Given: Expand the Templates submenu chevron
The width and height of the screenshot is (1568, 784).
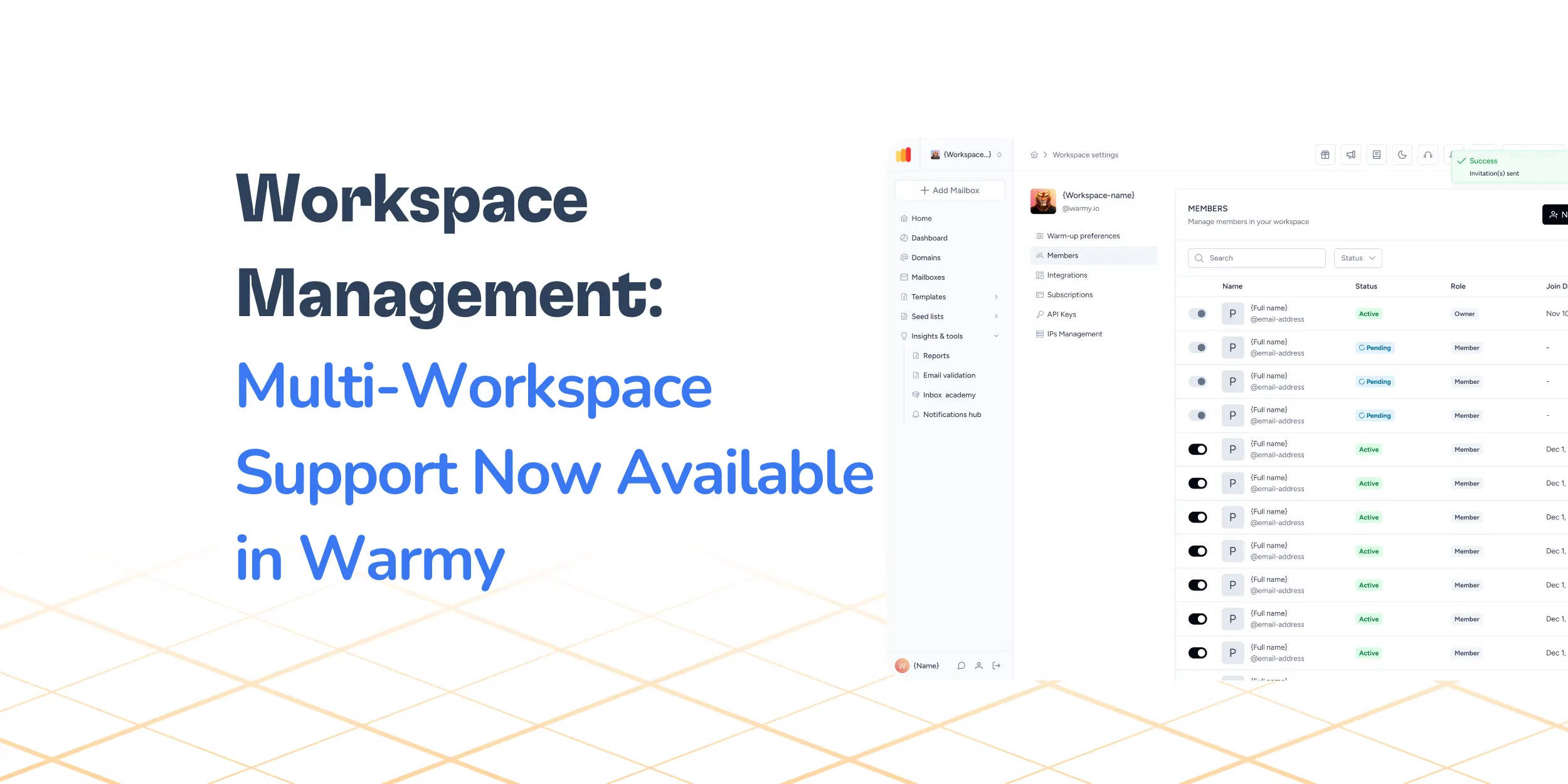Looking at the screenshot, I should coord(996,297).
